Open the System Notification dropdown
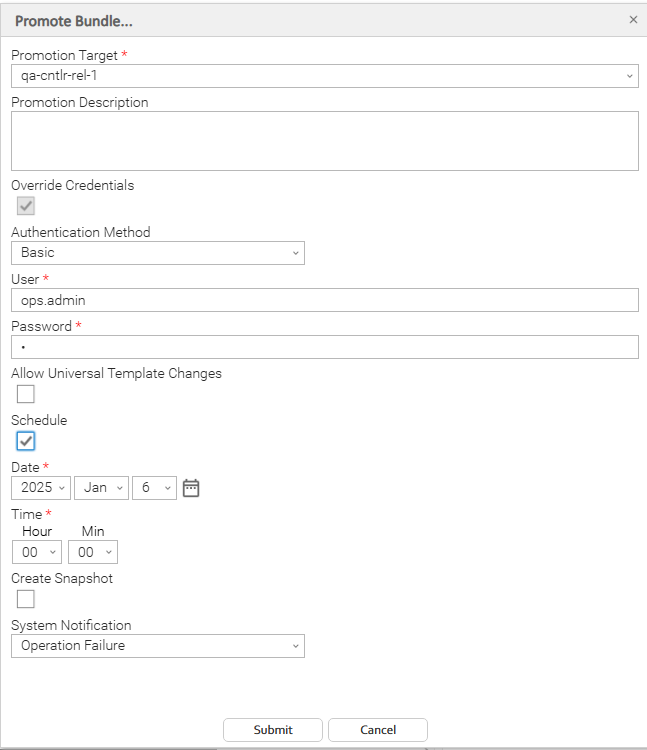647x750 pixels. [157, 646]
